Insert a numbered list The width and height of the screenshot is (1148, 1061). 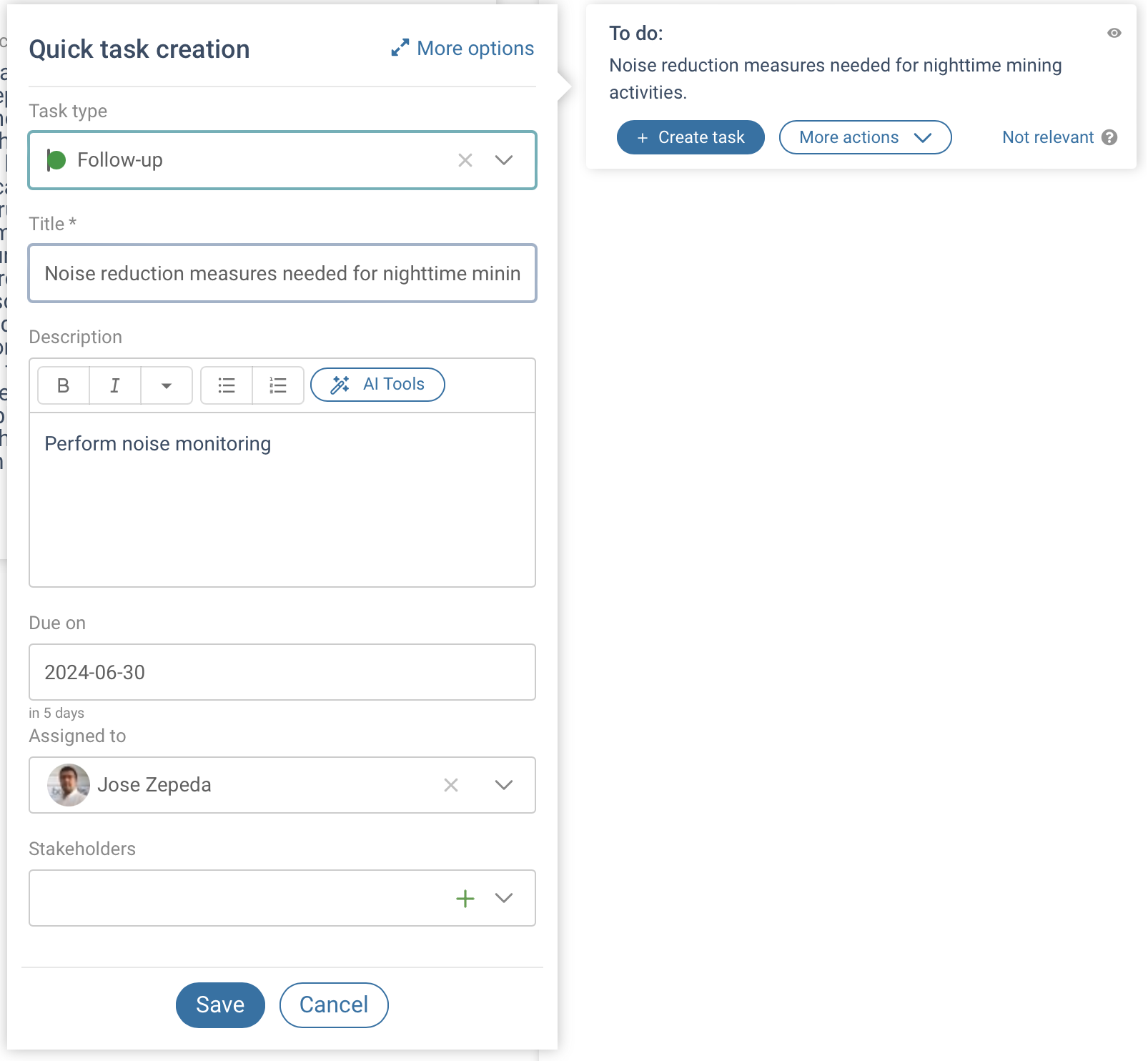278,386
